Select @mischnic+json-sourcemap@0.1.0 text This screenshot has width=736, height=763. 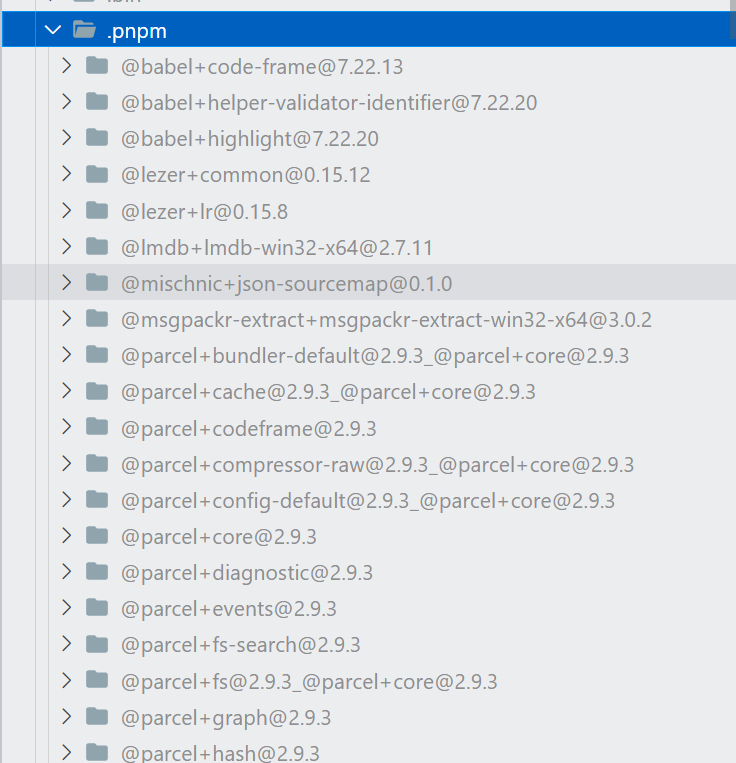point(287,284)
